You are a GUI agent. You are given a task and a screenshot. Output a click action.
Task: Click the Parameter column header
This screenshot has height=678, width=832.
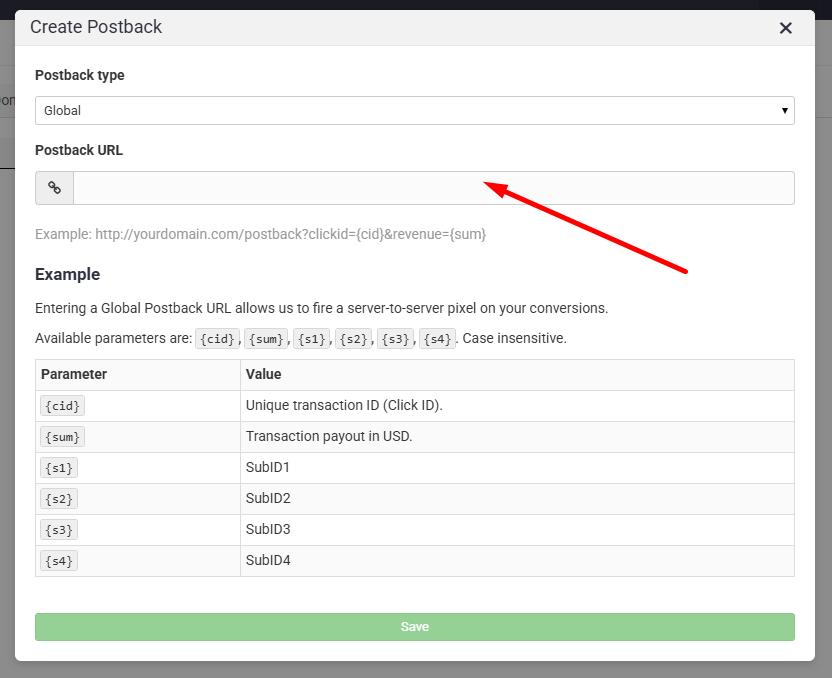point(74,375)
